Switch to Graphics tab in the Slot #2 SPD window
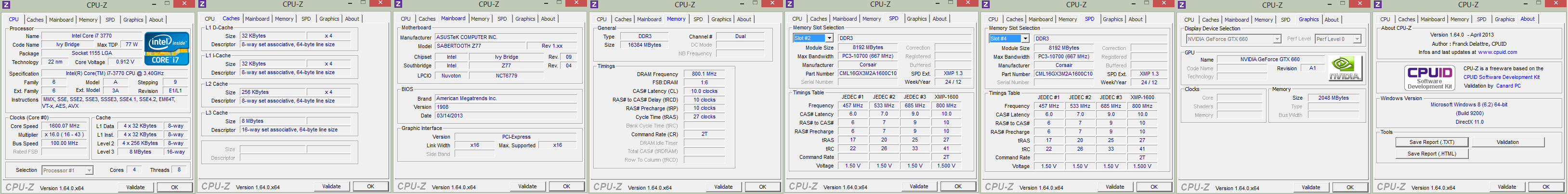1568x194 pixels. point(917,19)
